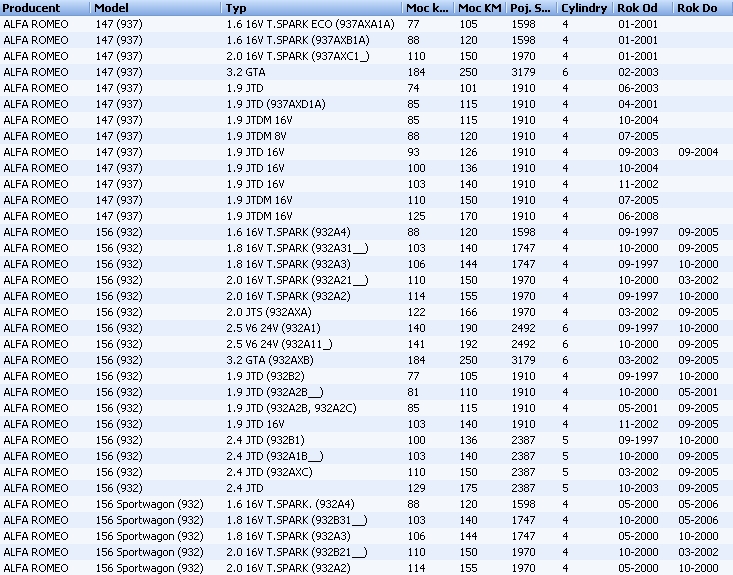Select the 2.4 JTD (932B1) cell

pos(266,440)
